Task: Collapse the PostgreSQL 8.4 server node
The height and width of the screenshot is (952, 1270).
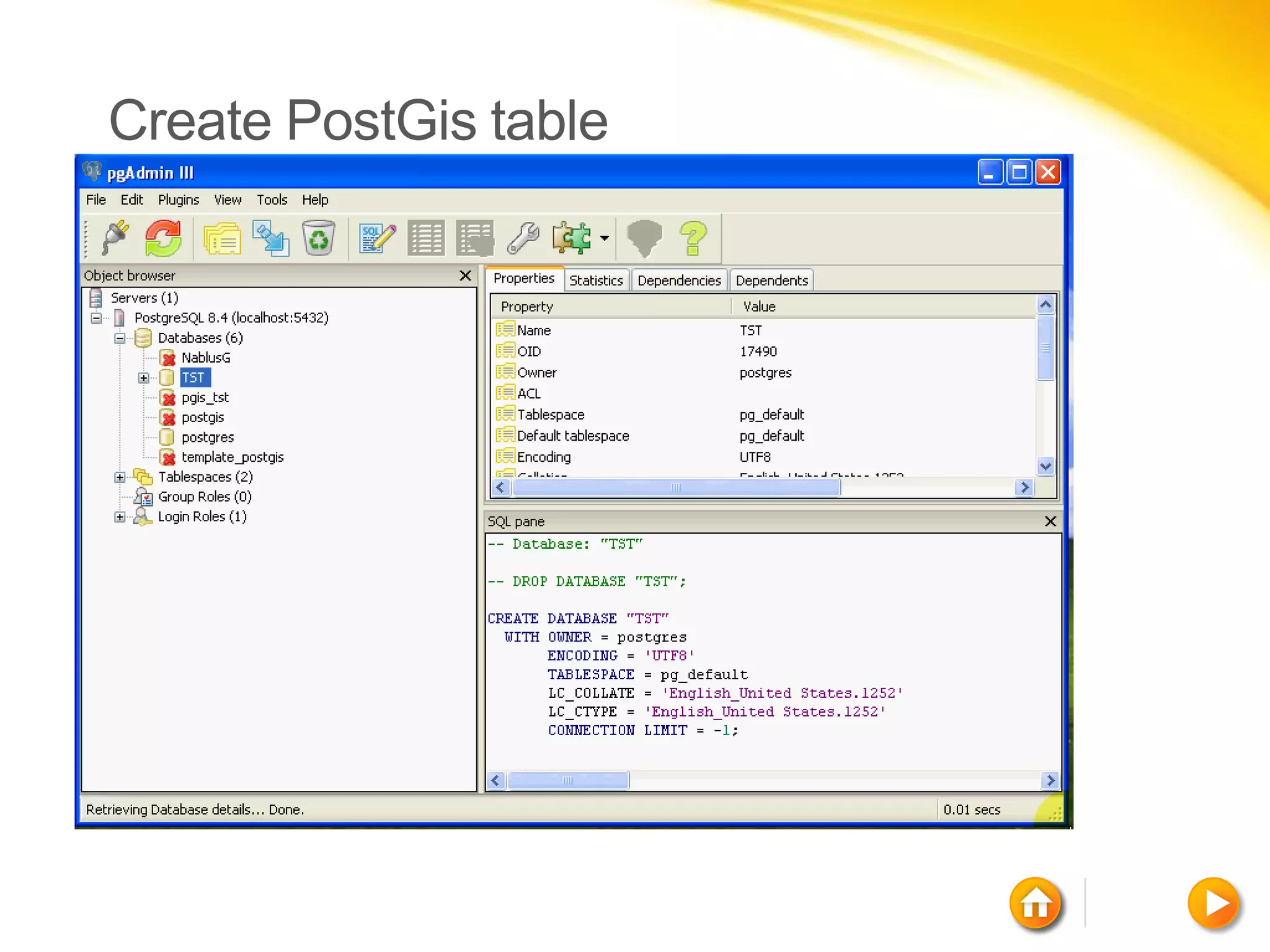Action: [96, 319]
